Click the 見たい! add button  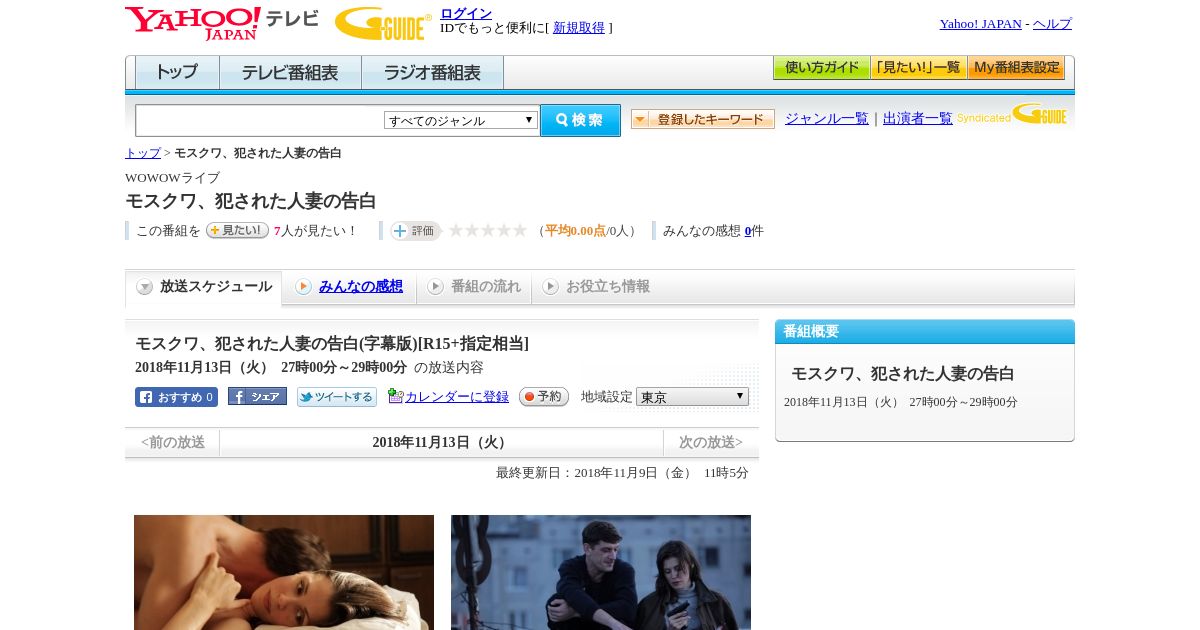(237, 230)
